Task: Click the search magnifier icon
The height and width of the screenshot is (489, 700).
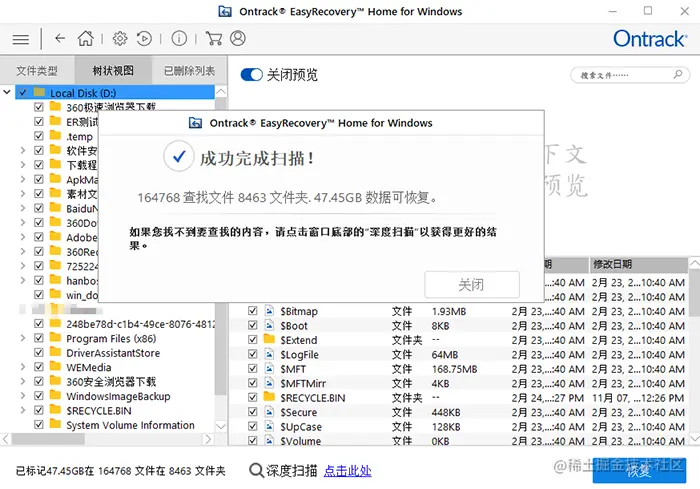Action: [x=678, y=74]
